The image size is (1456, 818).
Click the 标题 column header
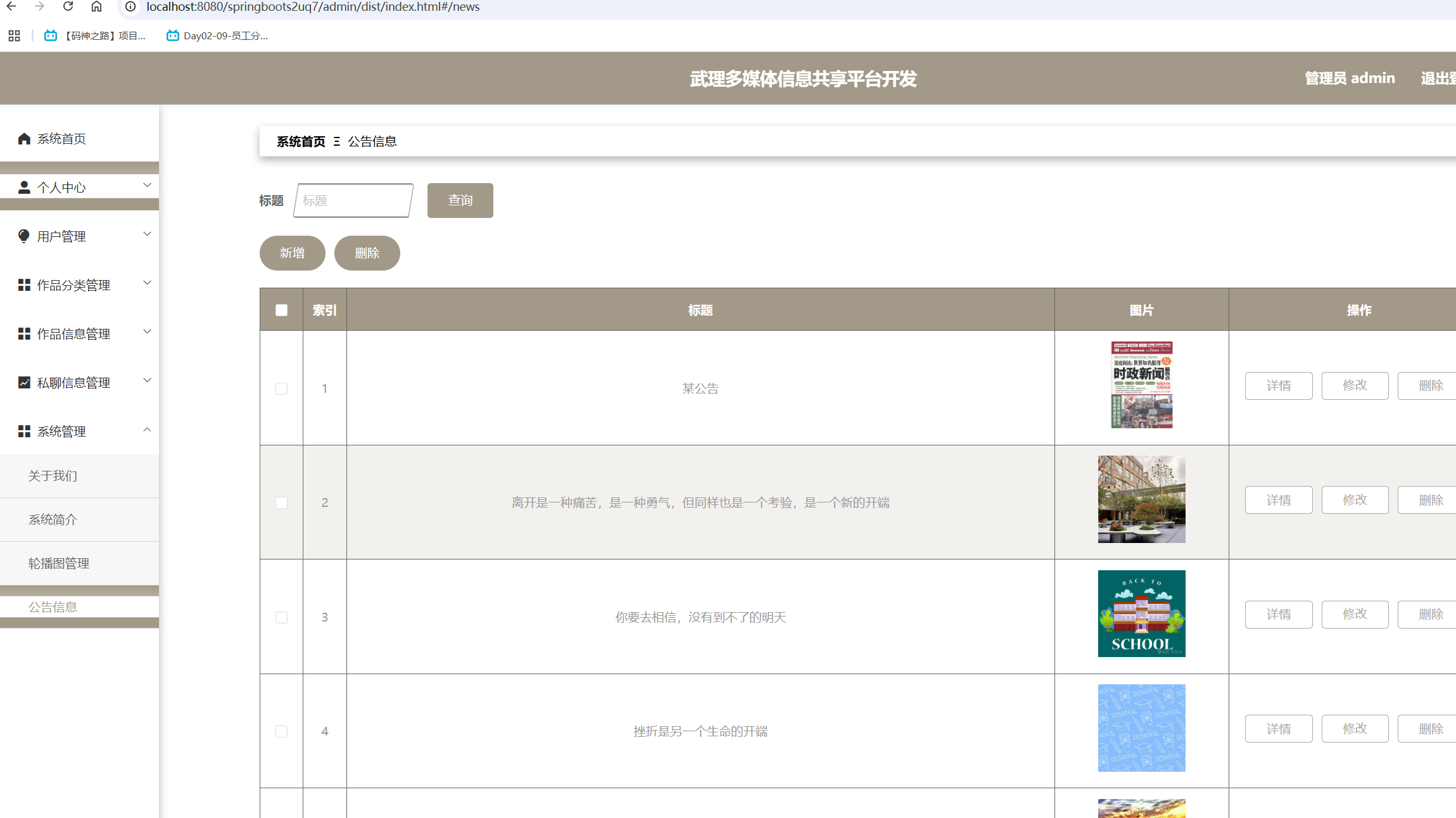click(x=700, y=310)
